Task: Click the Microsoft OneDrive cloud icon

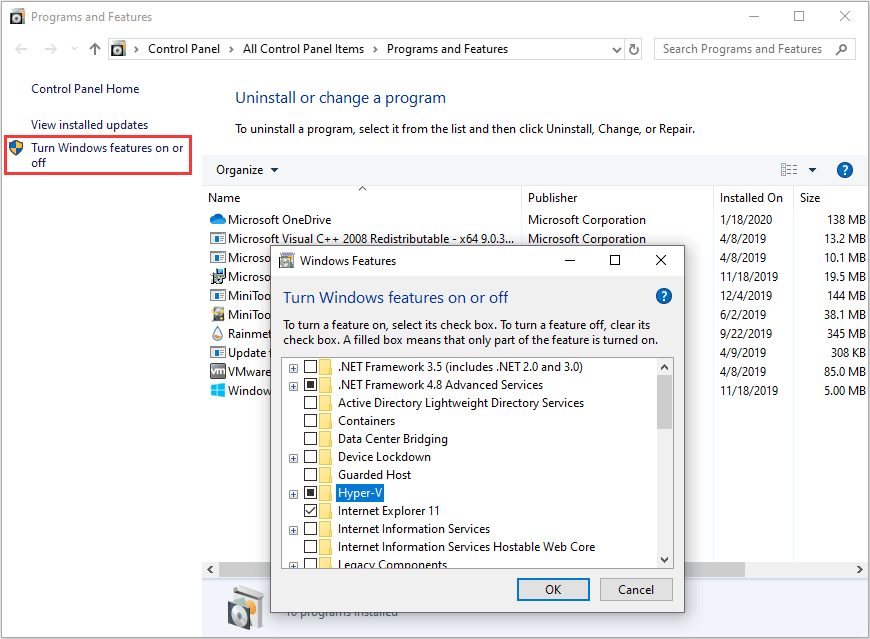Action: 218,220
